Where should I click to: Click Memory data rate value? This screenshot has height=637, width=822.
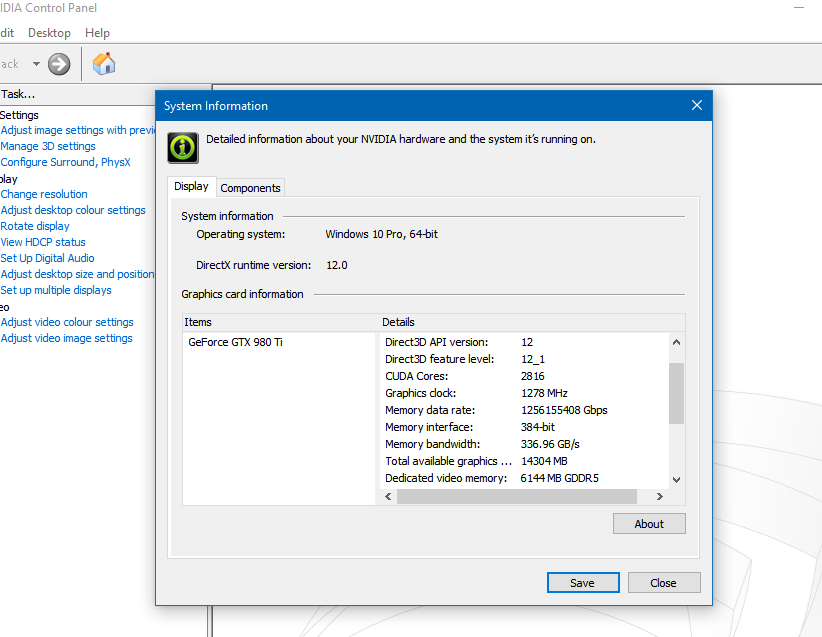pyautogui.click(x=564, y=410)
